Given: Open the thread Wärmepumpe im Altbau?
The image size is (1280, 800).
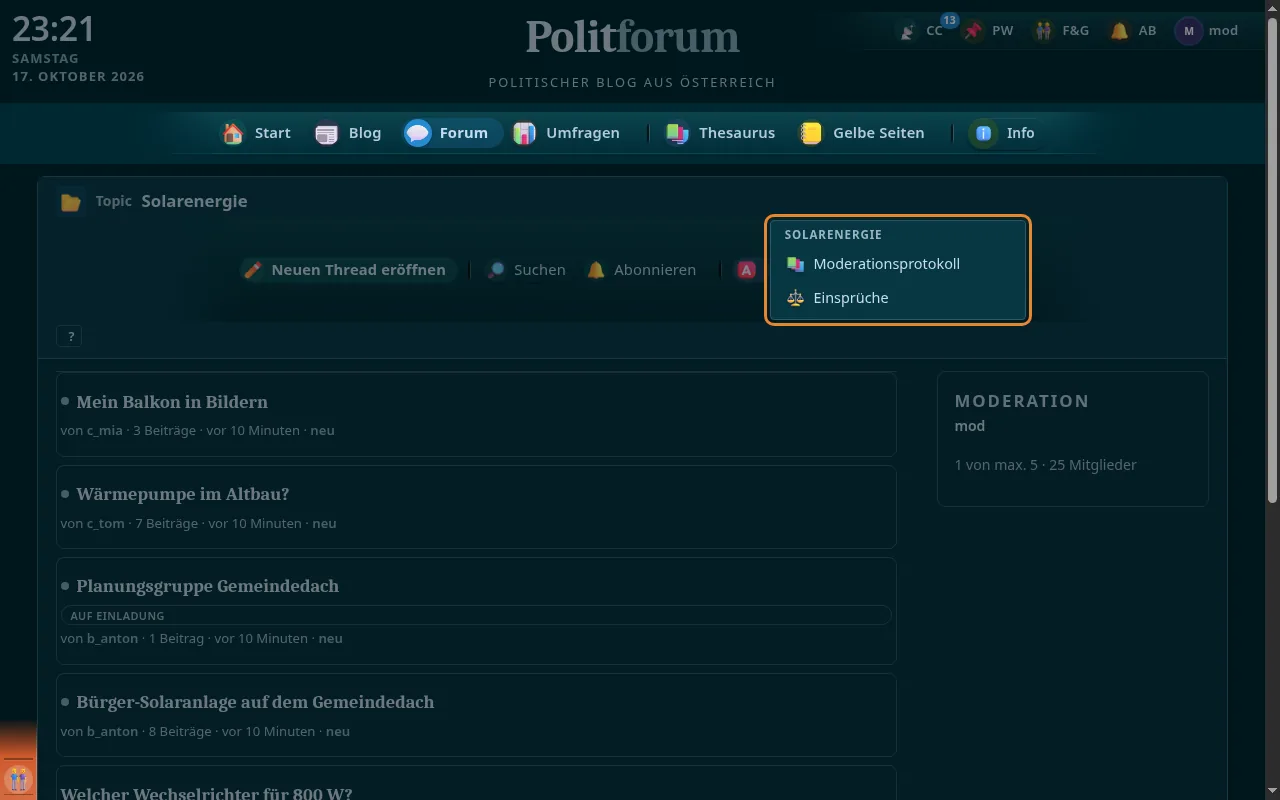Looking at the screenshot, I should 183,494.
